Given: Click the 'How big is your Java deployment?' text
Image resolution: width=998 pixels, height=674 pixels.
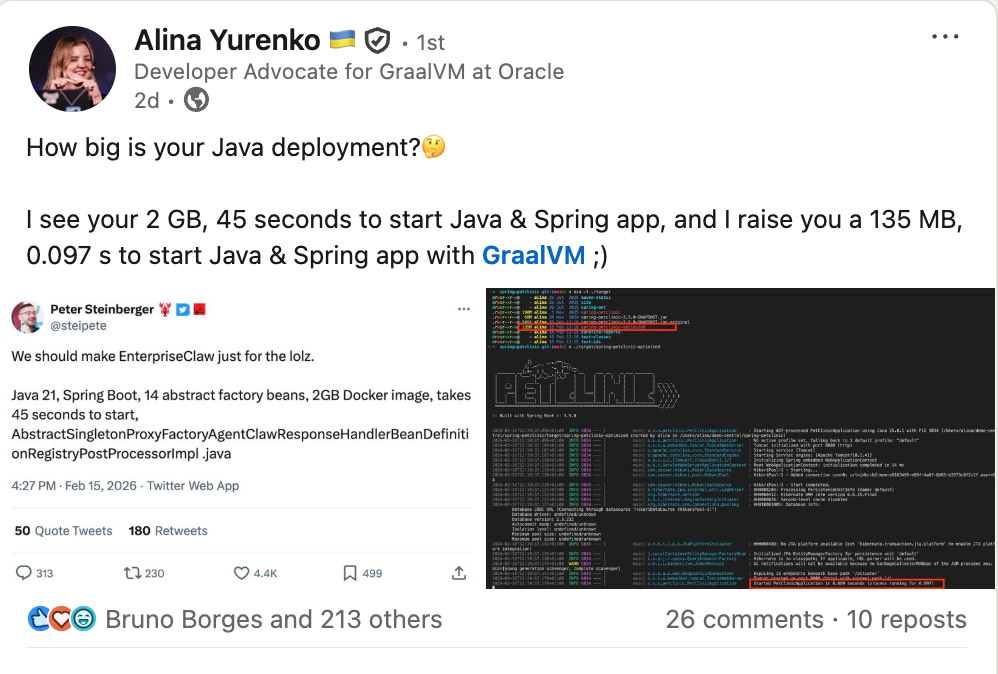Looking at the screenshot, I should [223, 148].
